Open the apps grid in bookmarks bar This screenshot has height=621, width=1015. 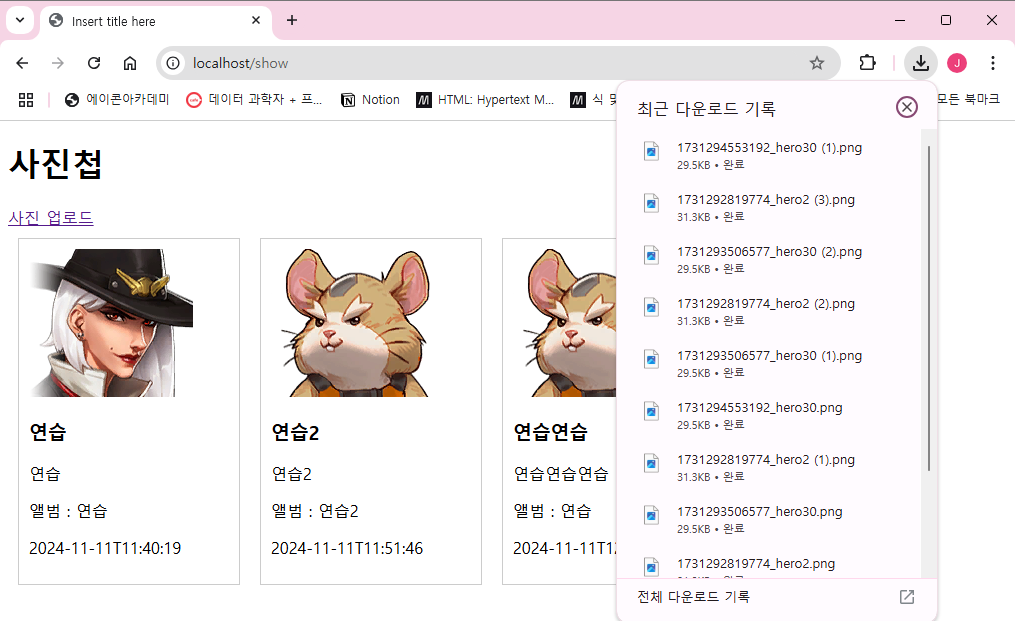tap(26, 100)
